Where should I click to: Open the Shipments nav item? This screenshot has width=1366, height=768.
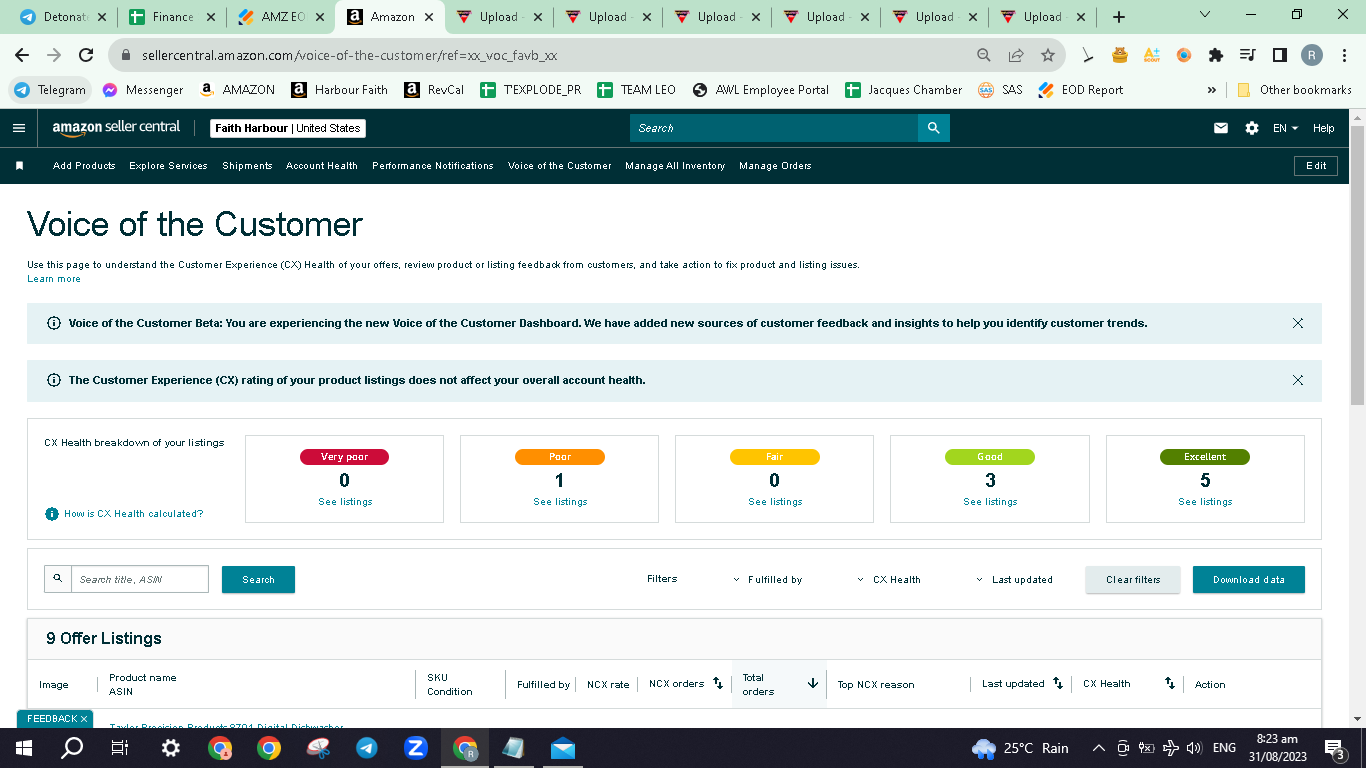point(247,166)
